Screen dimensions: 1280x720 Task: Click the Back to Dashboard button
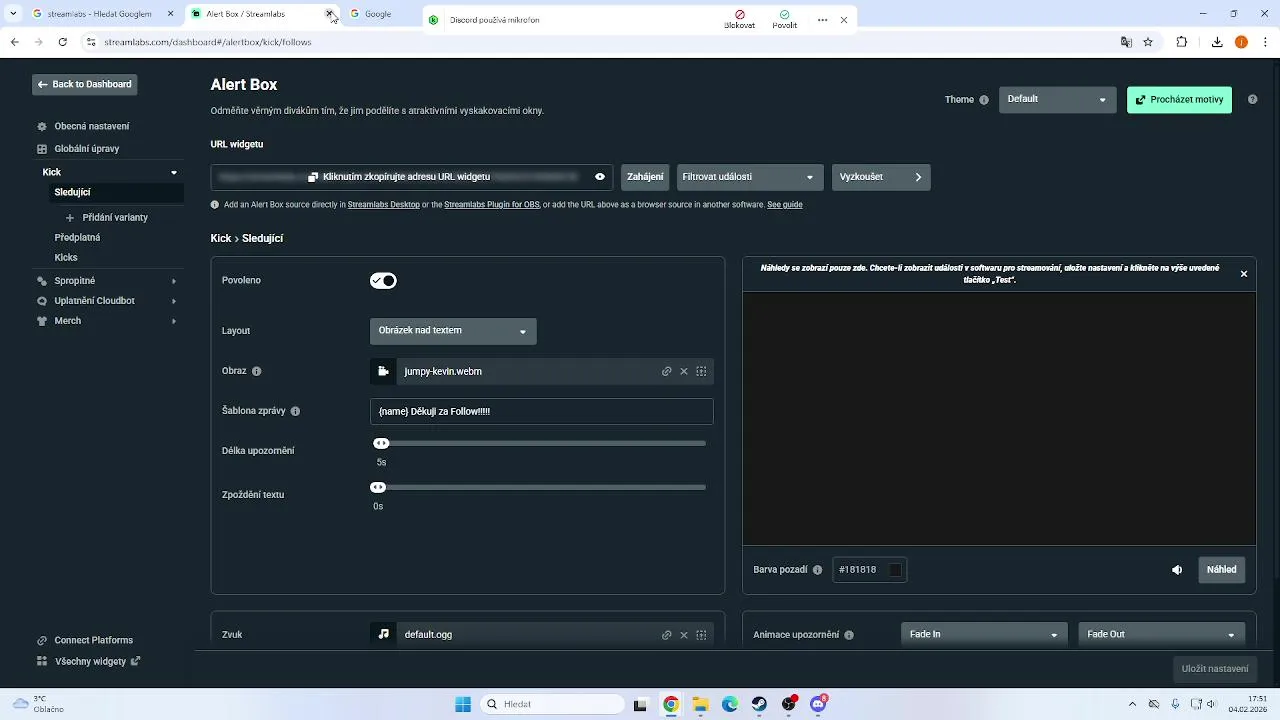point(84,85)
